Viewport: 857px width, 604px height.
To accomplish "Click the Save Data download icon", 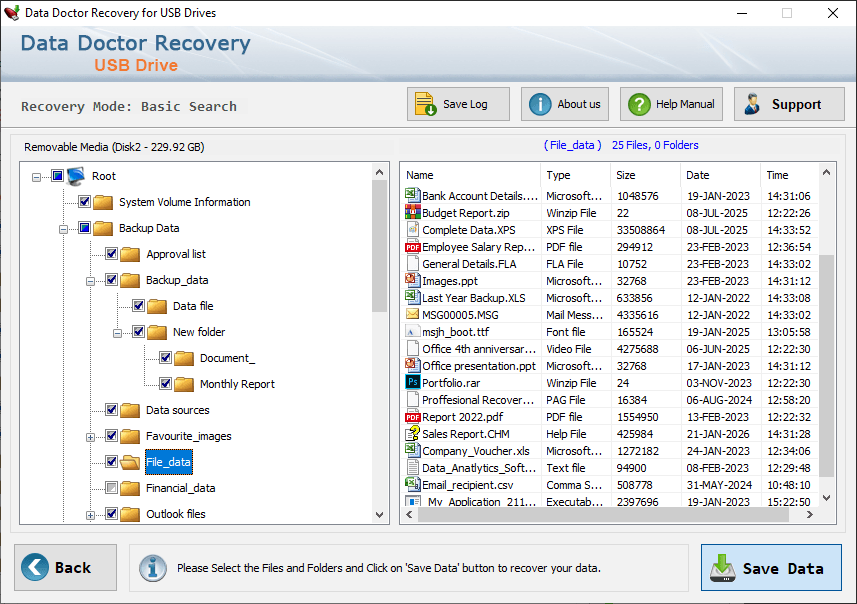I will (723, 568).
